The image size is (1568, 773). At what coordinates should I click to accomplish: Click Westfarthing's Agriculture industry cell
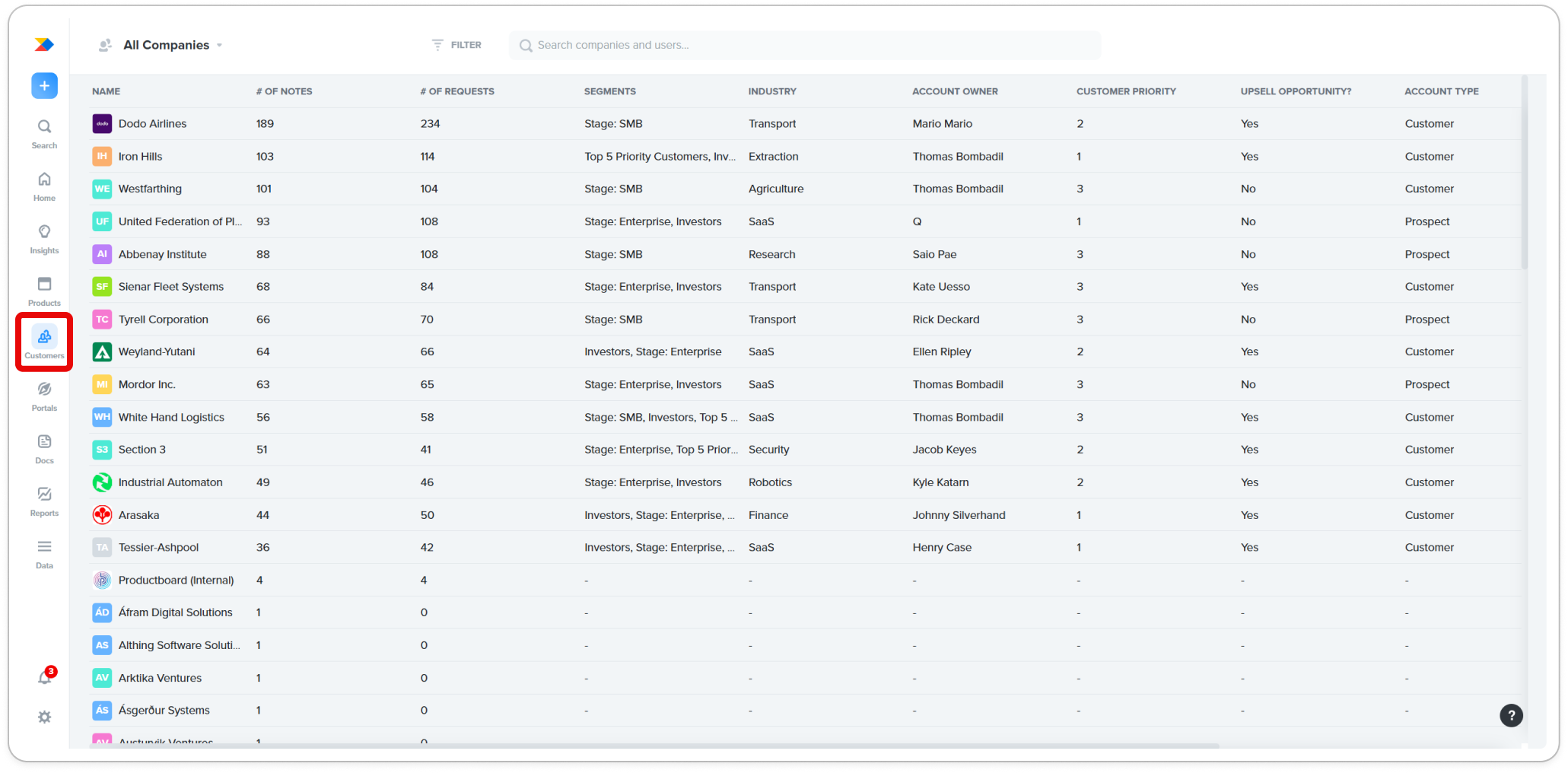click(x=776, y=189)
